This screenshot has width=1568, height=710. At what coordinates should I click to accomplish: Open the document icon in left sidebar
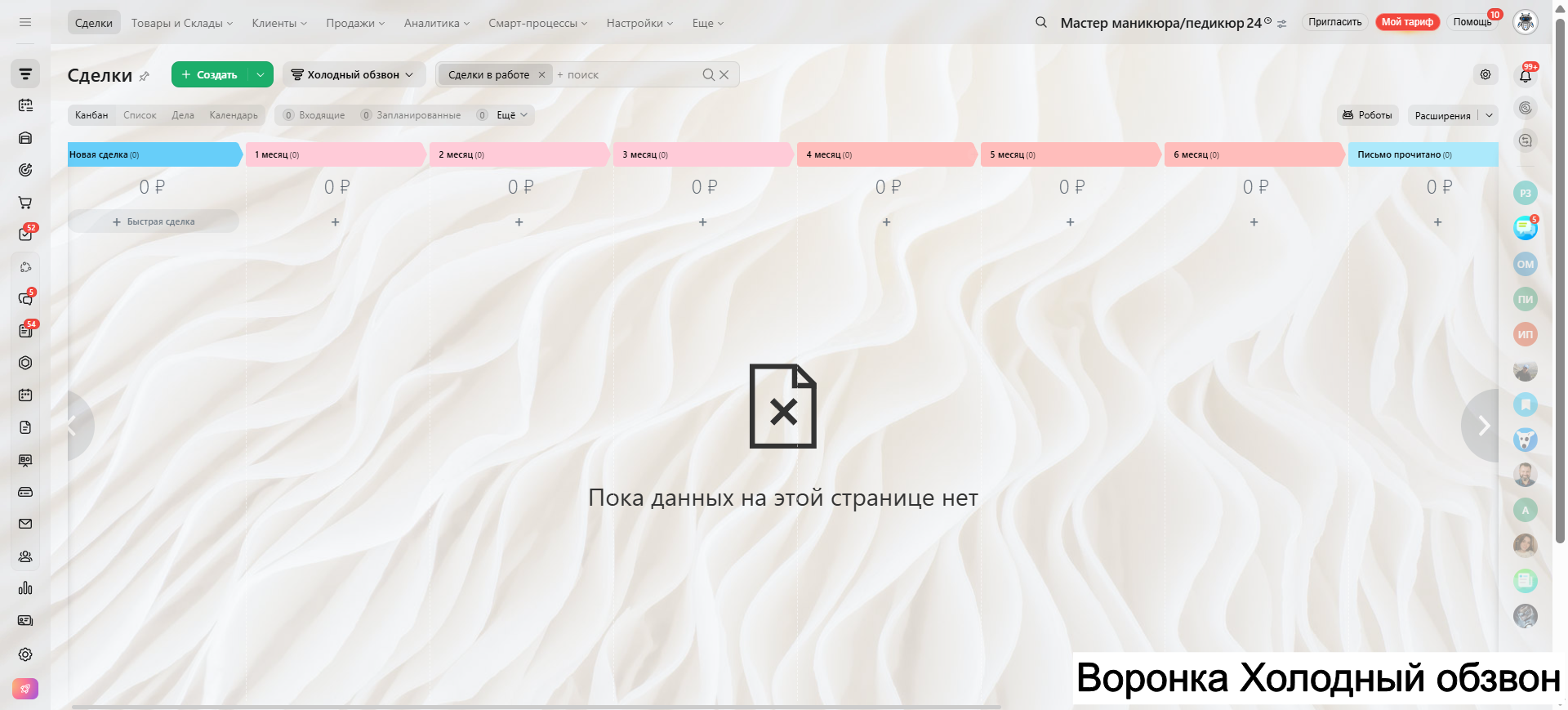25,427
